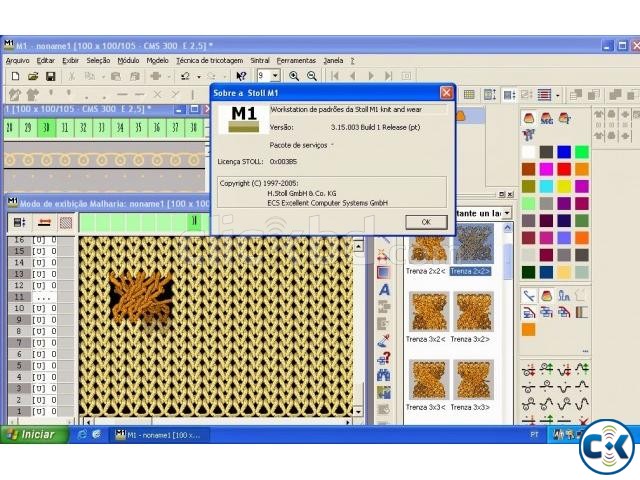Select the MG yarn module icon

547,118
